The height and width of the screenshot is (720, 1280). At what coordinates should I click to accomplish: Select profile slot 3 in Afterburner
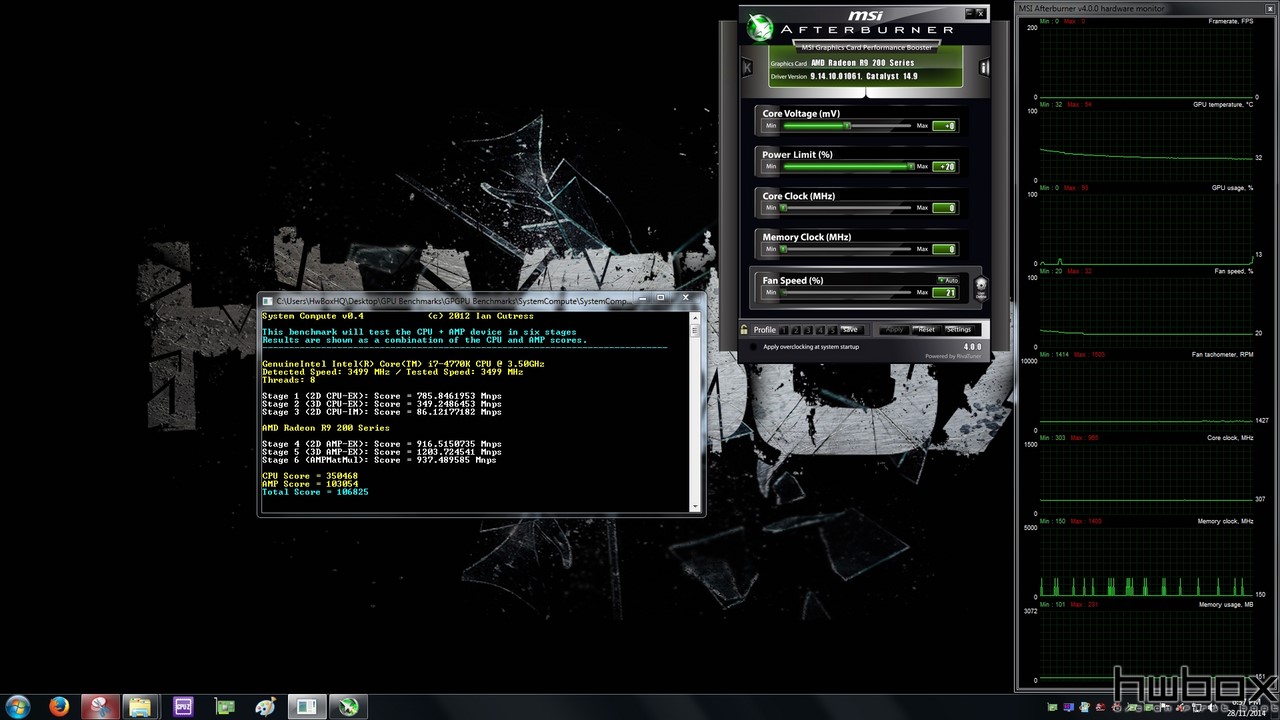click(808, 330)
